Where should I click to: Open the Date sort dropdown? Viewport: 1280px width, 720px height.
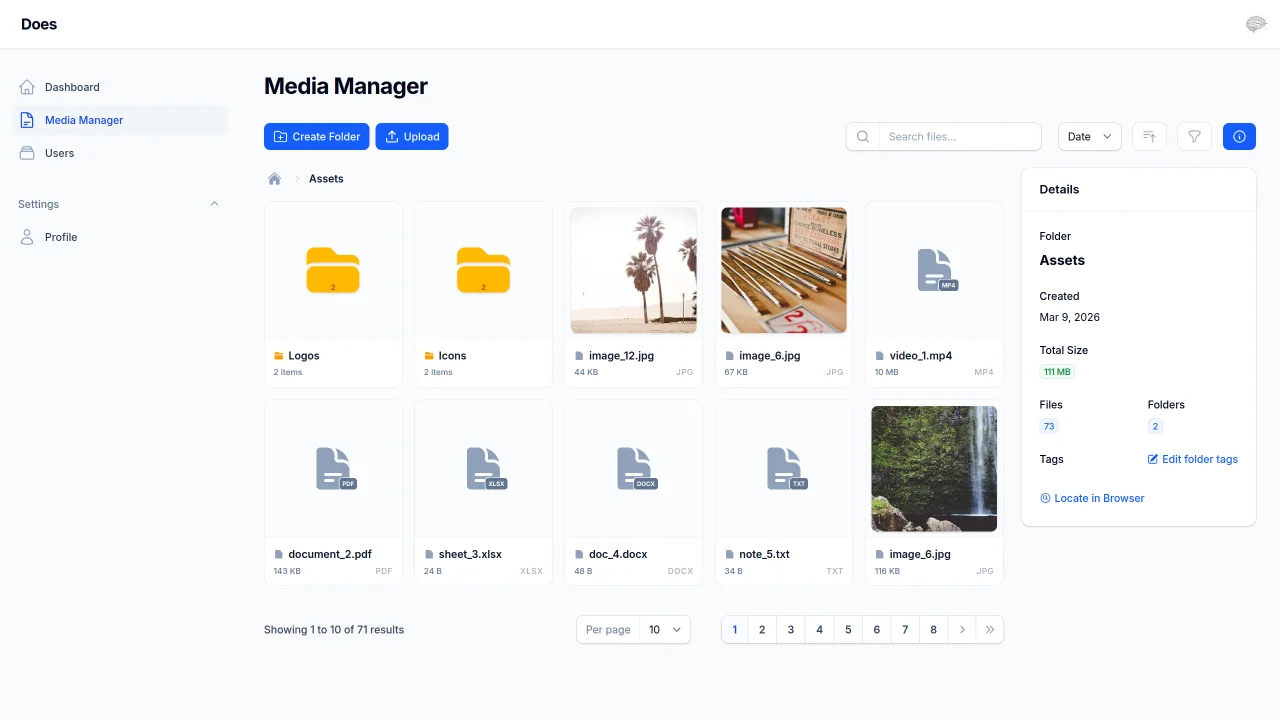coord(1089,136)
